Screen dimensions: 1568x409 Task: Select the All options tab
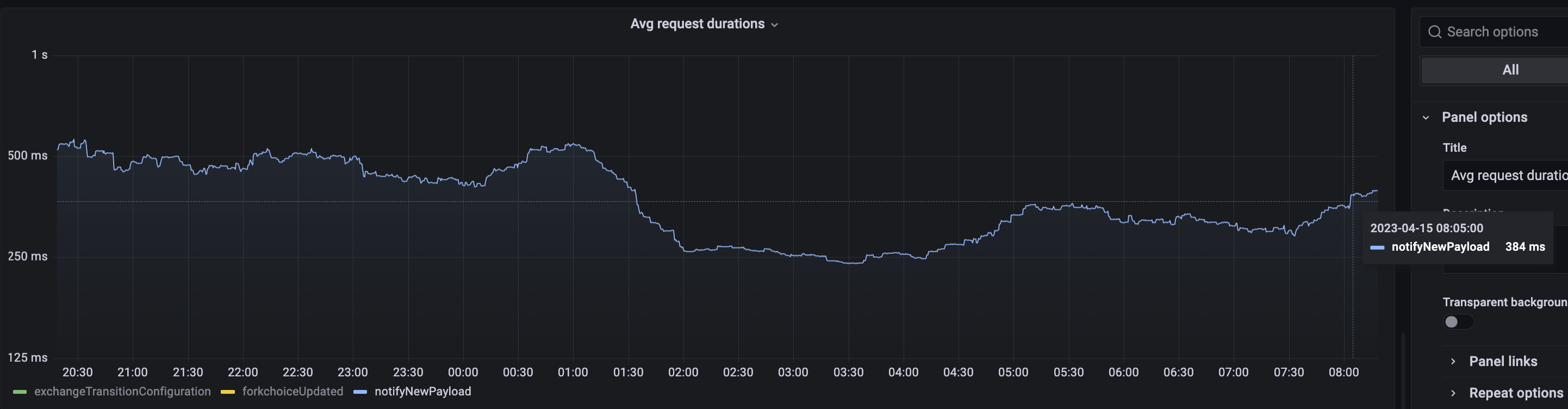pyautogui.click(x=1510, y=70)
